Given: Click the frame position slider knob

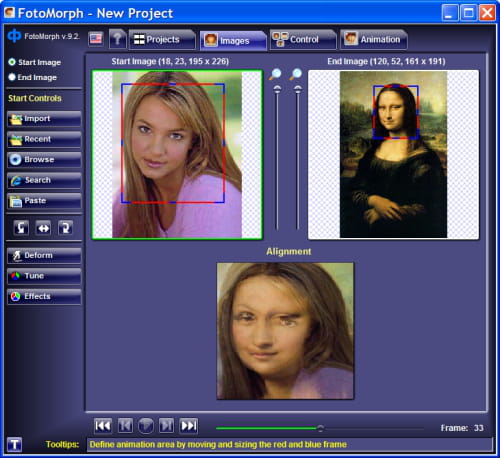Looking at the screenshot, I should (320, 428).
